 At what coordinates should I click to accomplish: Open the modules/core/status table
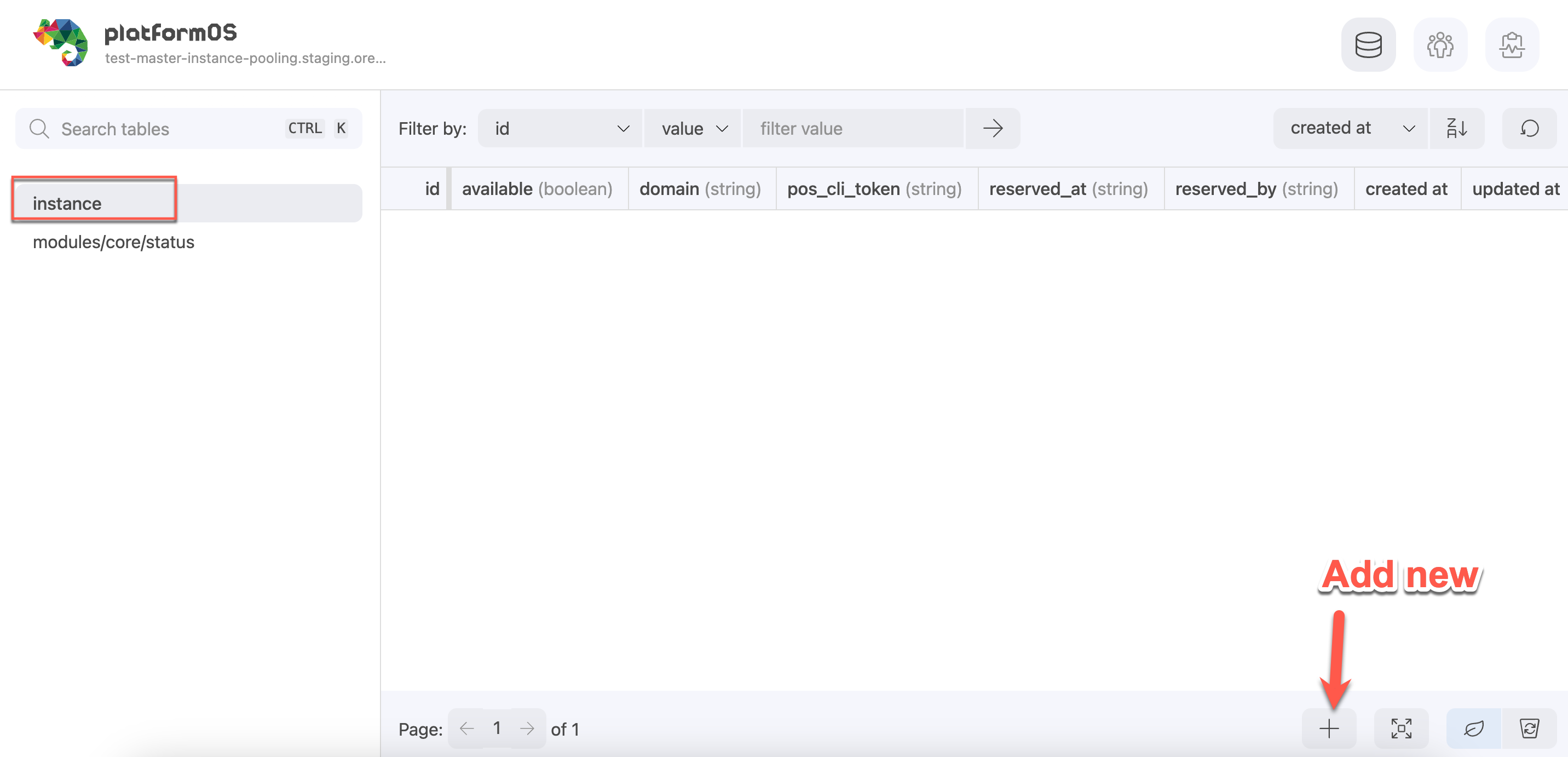click(113, 242)
